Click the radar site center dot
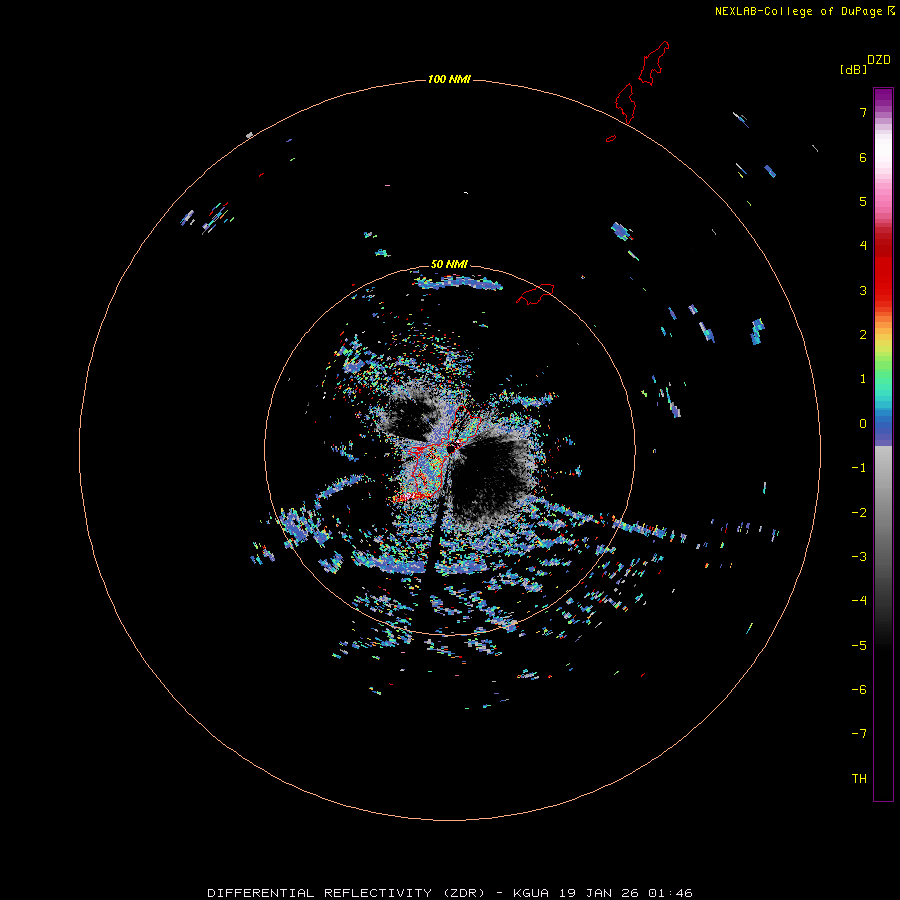 (451, 447)
